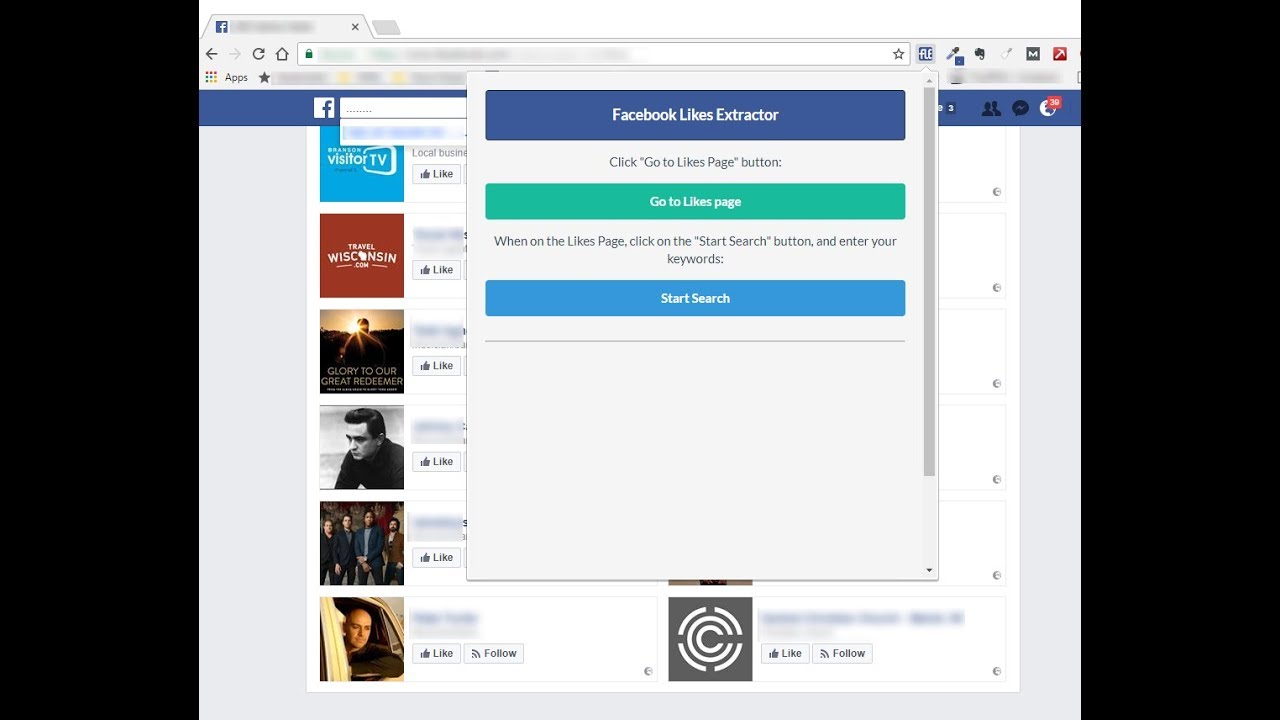Bookmark this page with the star icon
The height and width of the screenshot is (720, 1280).
(x=898, y=54)
